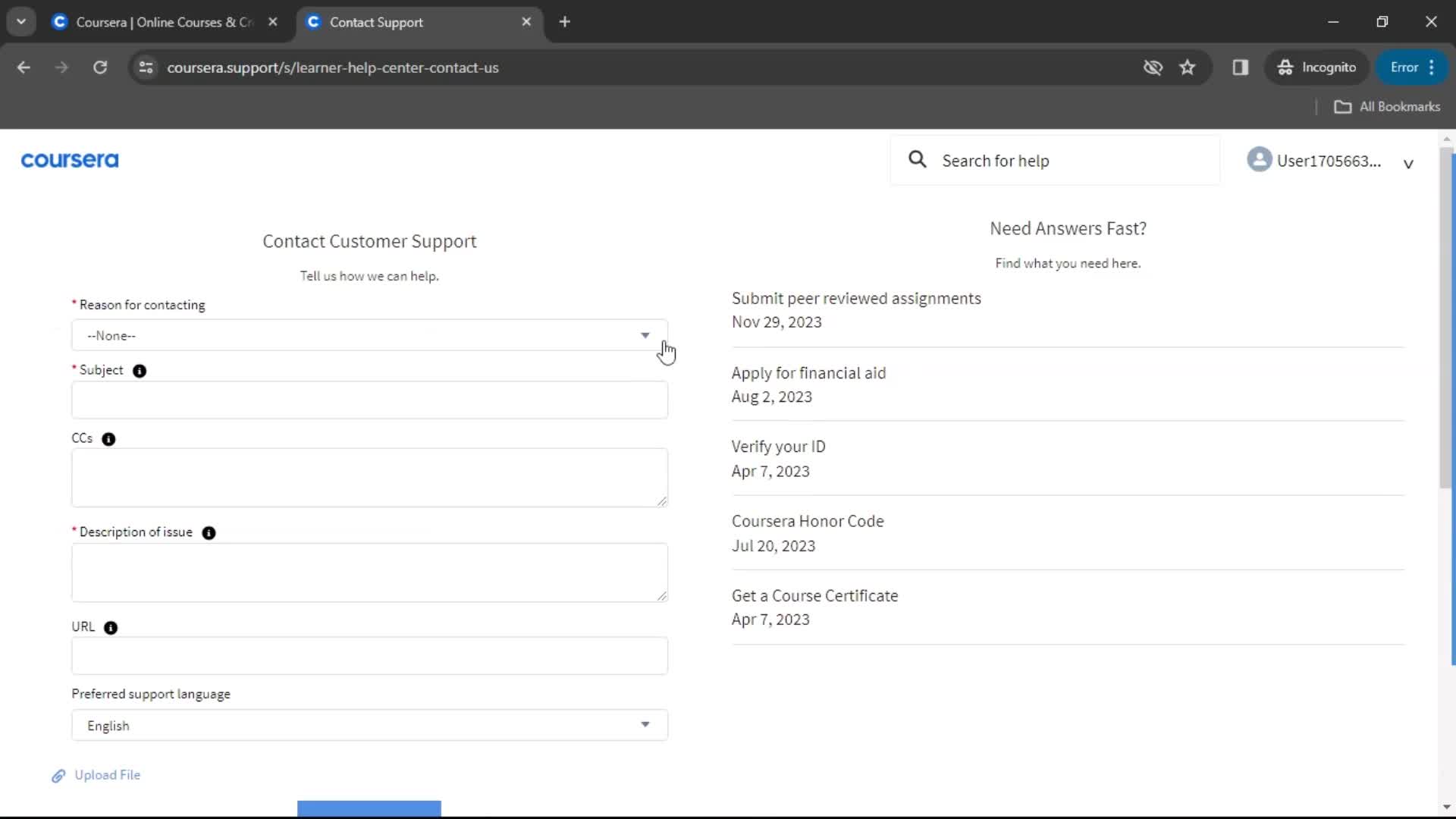Click the Upload File link
The height and width of the screenshot is (819, 1456).
pos(107,775)
